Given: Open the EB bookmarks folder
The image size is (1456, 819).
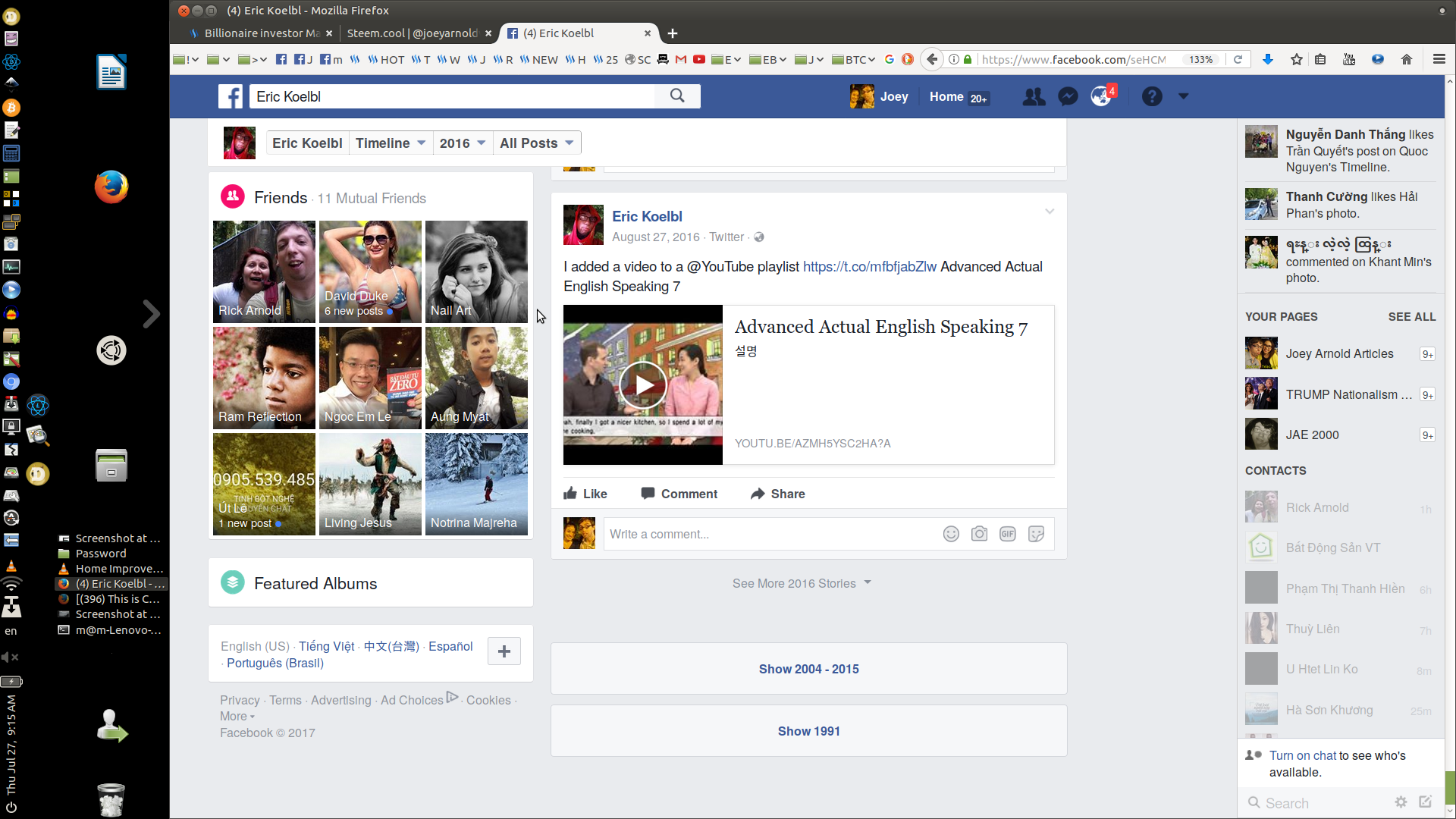Looking at the screenshot, I should [767, 59].
